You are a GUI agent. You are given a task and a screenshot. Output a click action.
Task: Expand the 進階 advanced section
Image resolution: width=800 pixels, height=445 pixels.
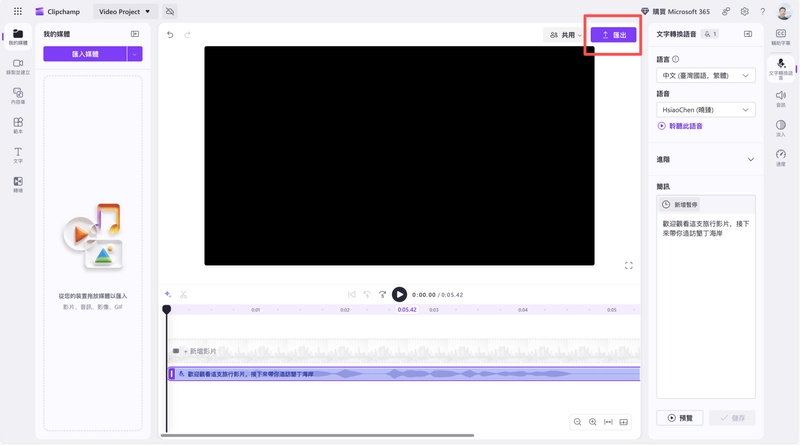(751, 159)
